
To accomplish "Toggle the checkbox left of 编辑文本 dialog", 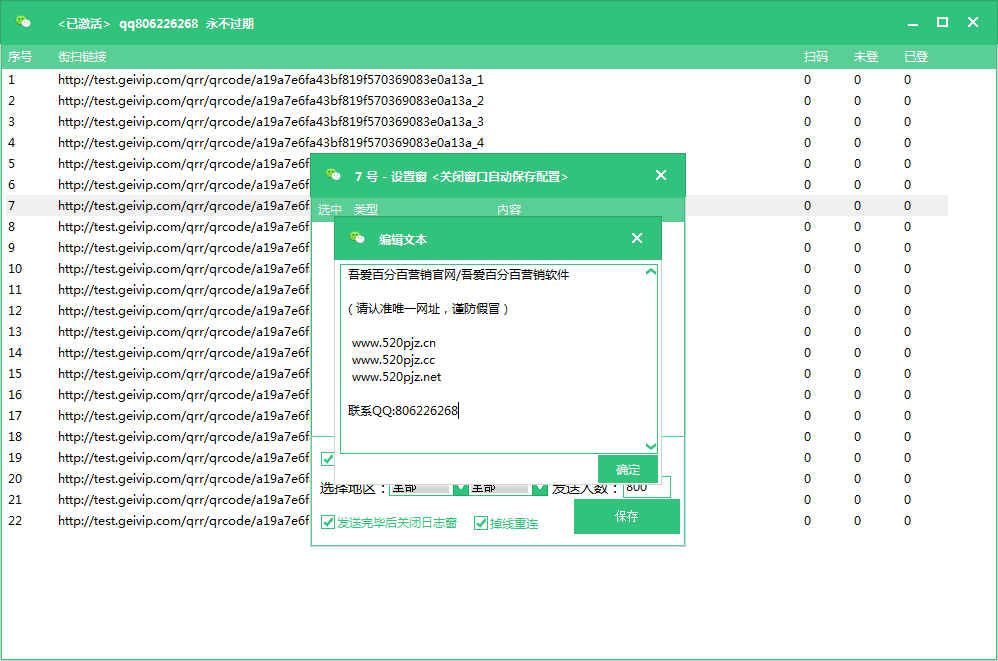I will tap(327, 459).
